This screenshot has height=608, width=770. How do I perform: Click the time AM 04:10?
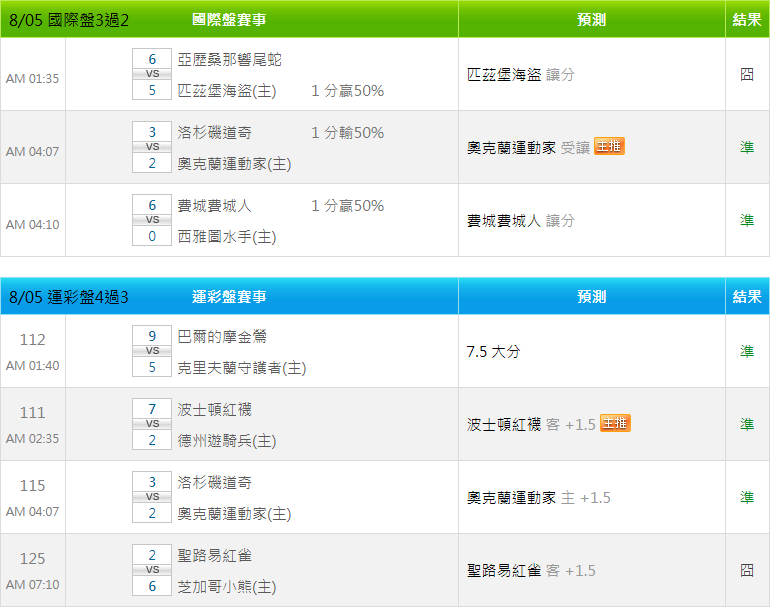[32, 224]
